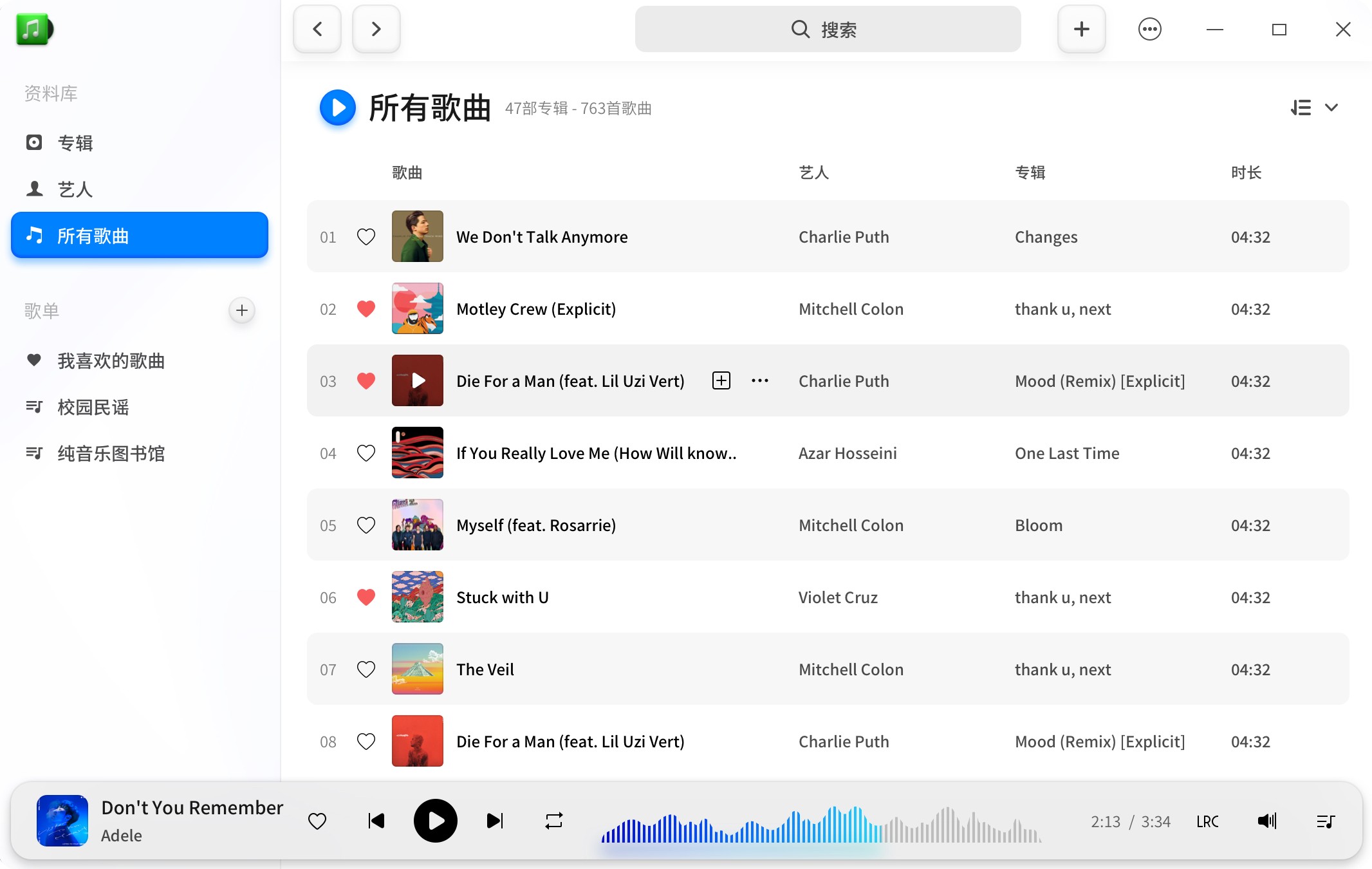Open options for Die For a Man
The width and height of the screenshot is (1372, 869).
point(760,380)
